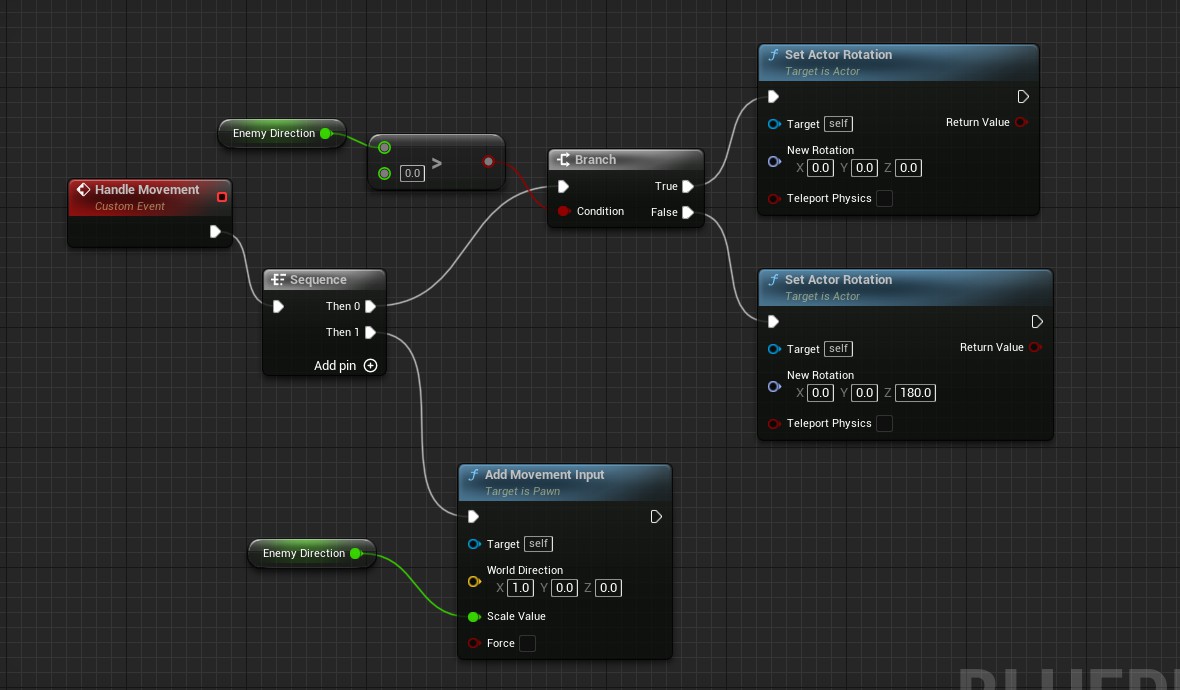Click the Add pin plus icon on Sequence

pos(370,366)
